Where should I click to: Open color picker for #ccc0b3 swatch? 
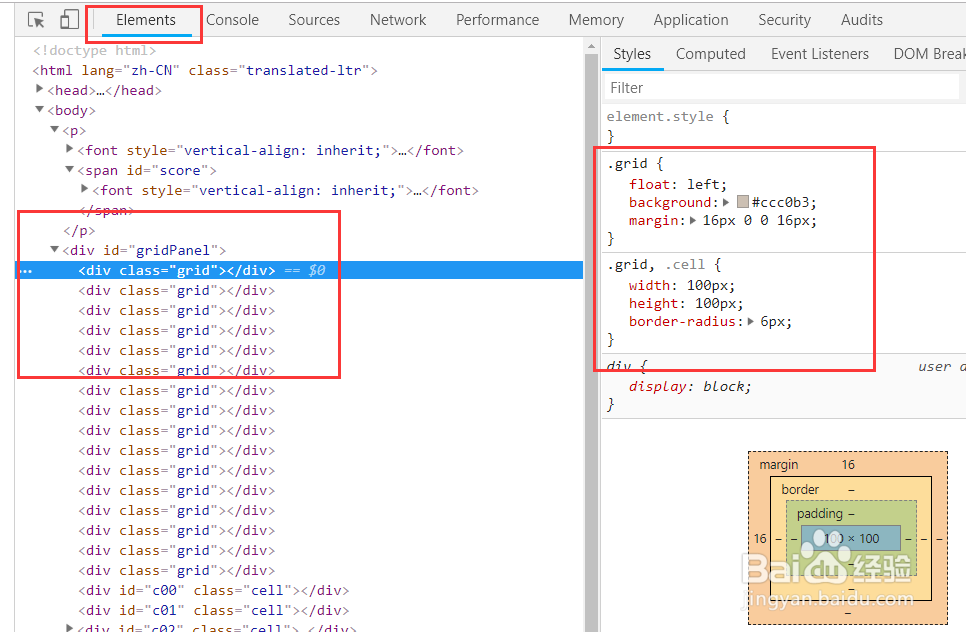click(x=742, y=202)
